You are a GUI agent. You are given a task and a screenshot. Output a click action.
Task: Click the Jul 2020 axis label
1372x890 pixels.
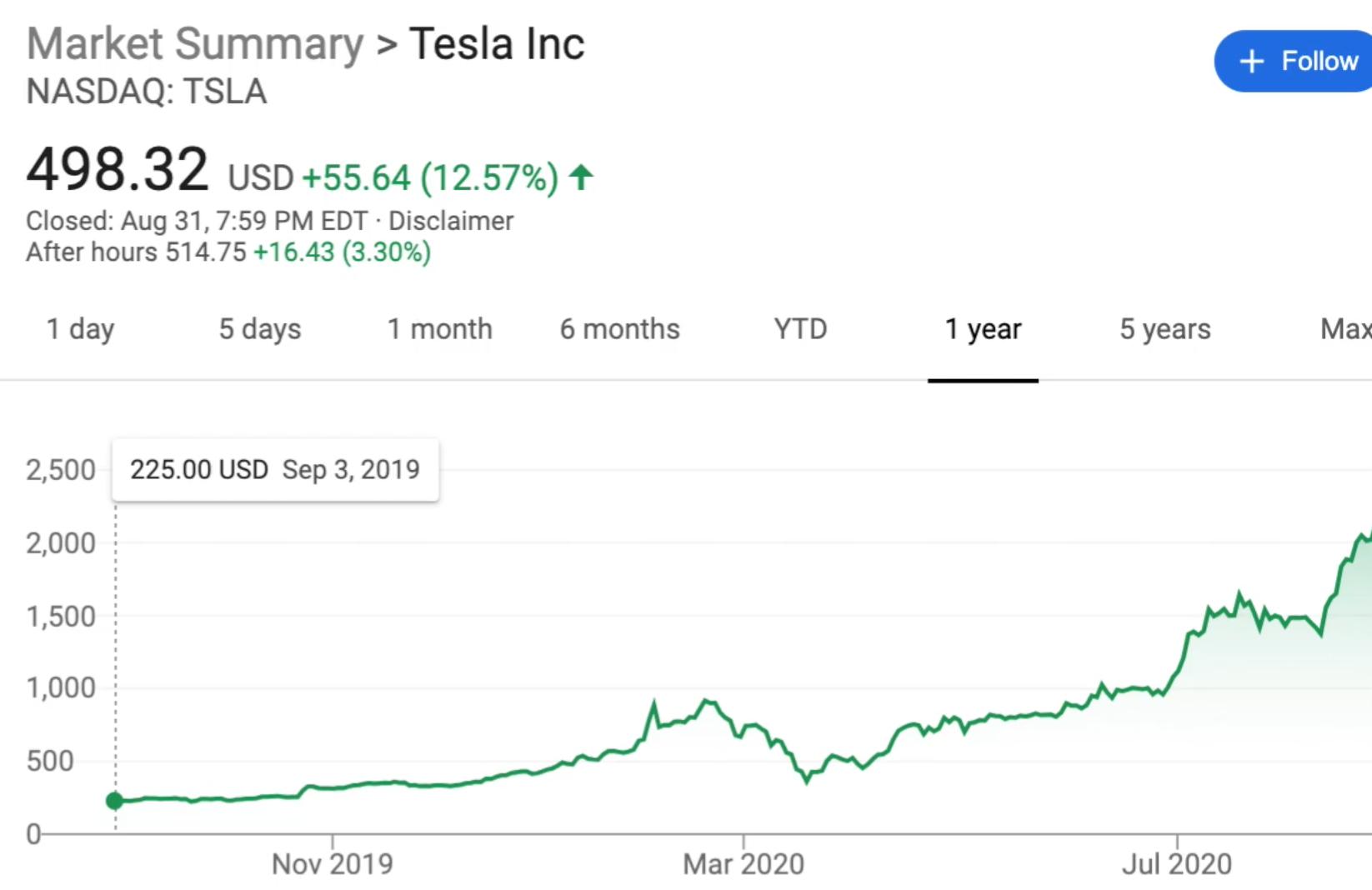[1176, 864]
